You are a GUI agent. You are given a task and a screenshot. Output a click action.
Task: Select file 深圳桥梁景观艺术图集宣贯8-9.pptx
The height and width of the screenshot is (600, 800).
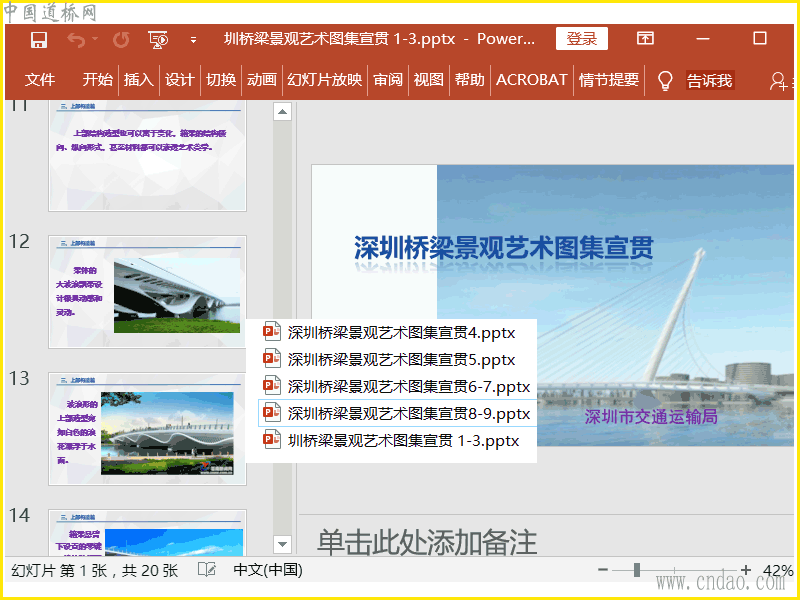pyautogui.click(x=408, y=413)
